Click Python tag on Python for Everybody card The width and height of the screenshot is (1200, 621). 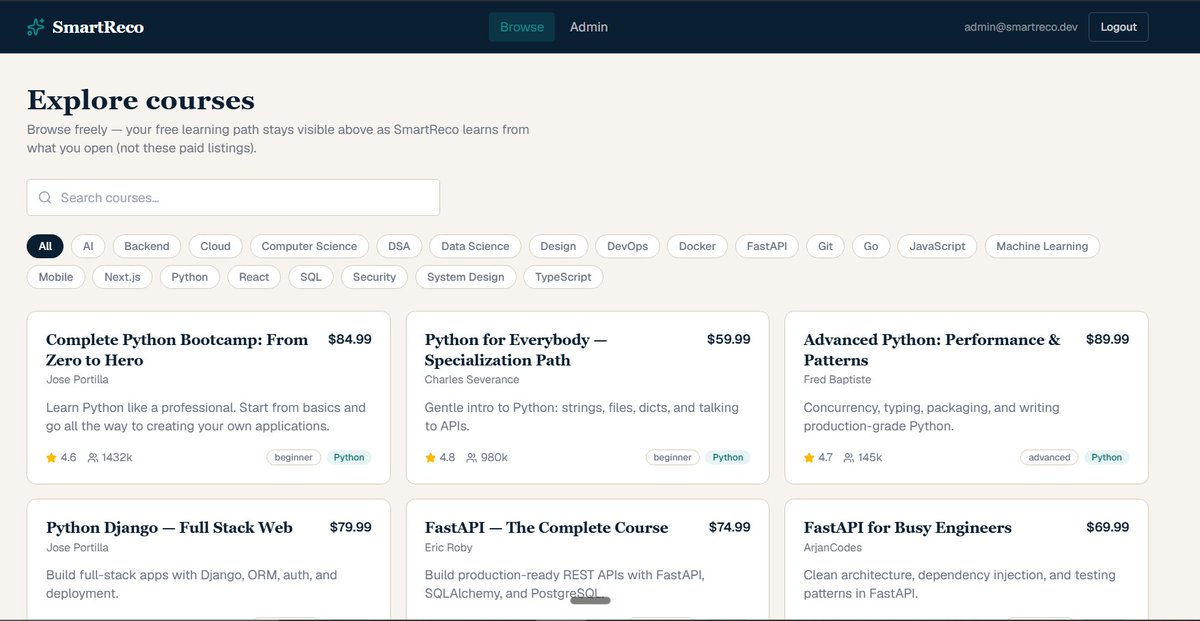tap(728, 458)
